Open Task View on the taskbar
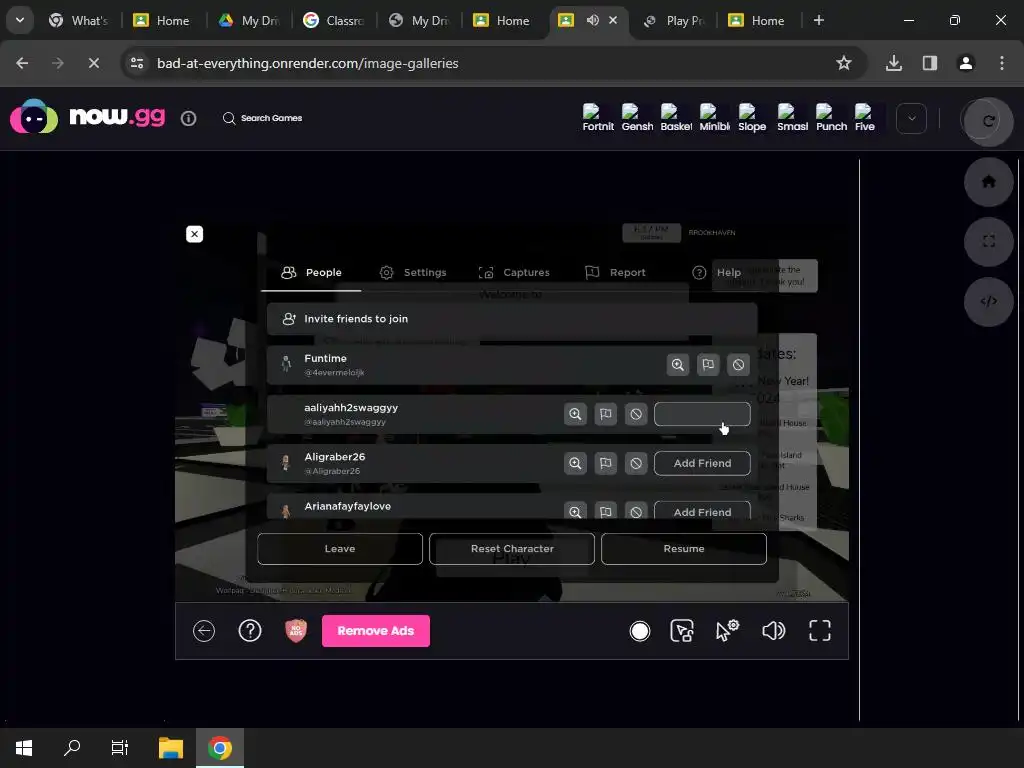Viewport: 1024px width, 768px height. click(120, 748)
